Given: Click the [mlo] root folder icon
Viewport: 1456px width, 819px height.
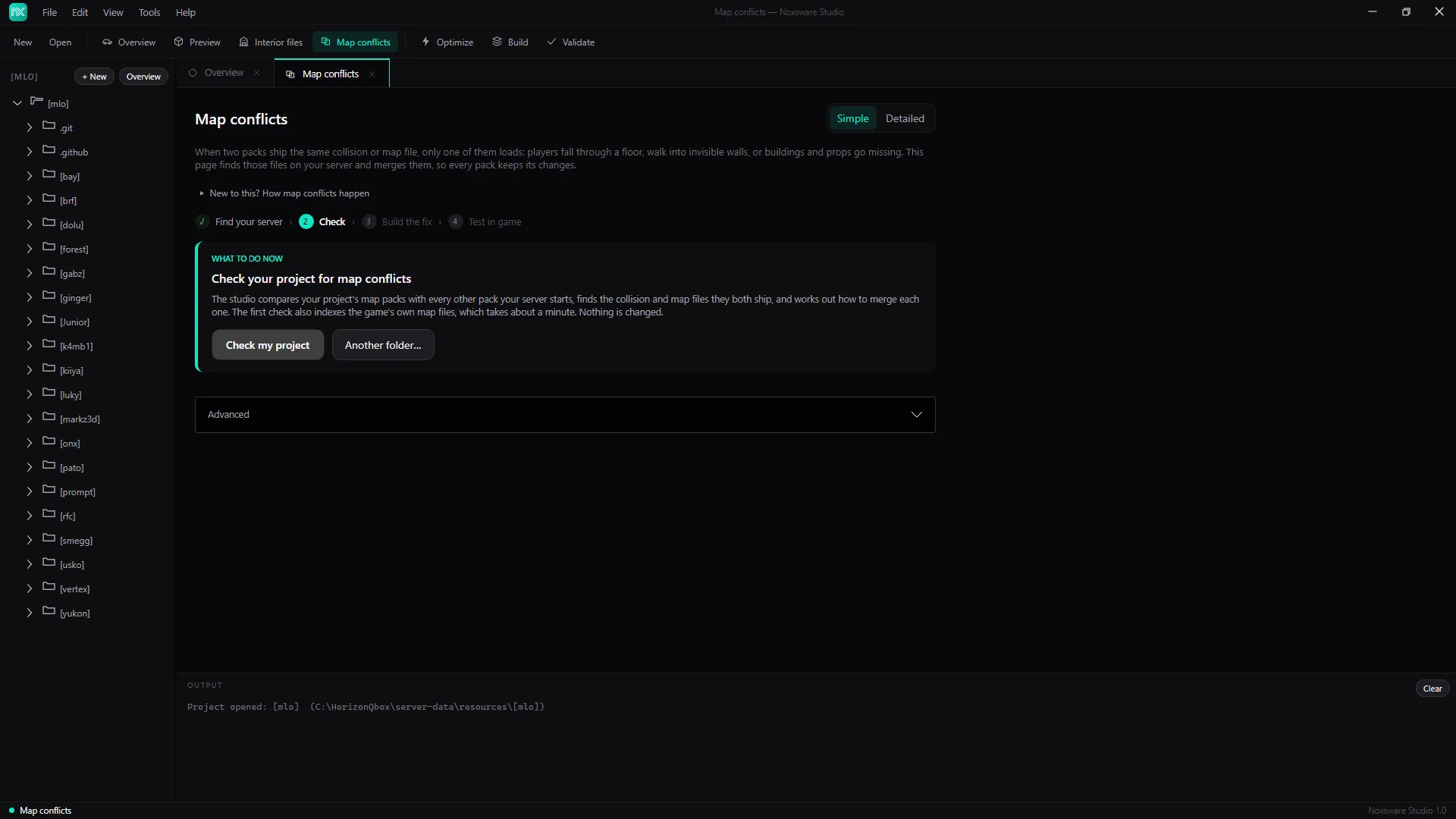Looking at the screenshot, I should 36,101.
